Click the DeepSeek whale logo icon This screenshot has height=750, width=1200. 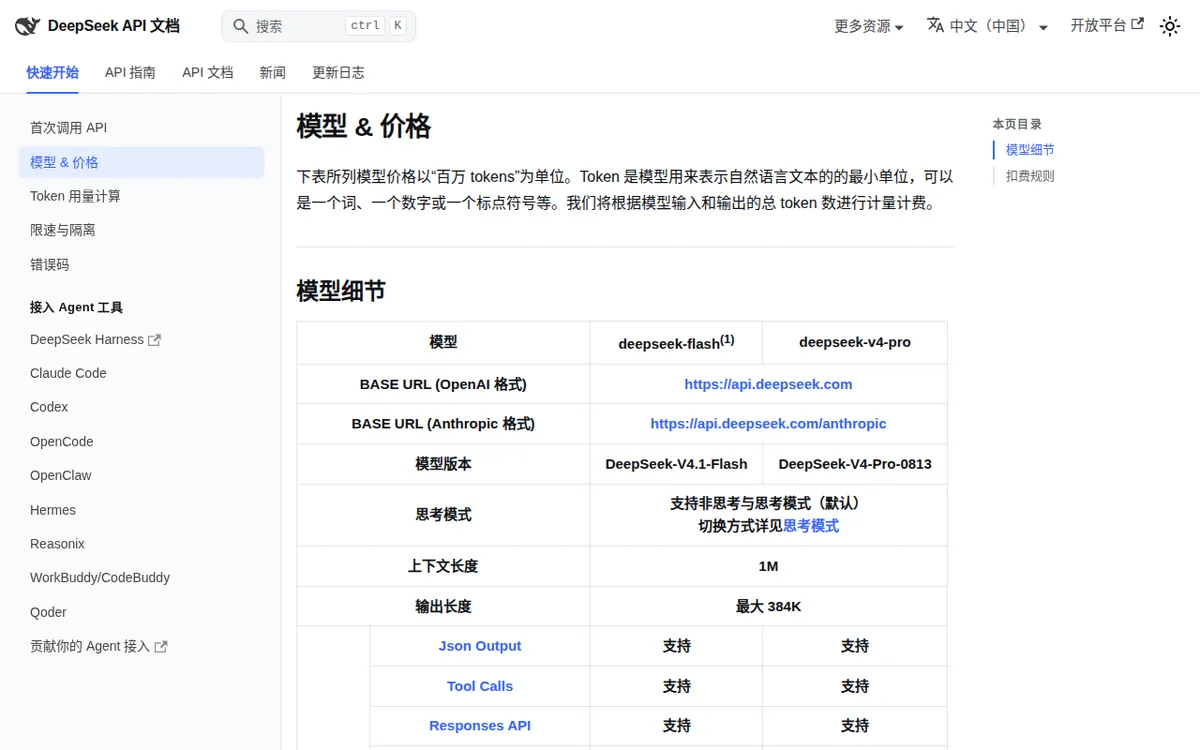point(27,26)
